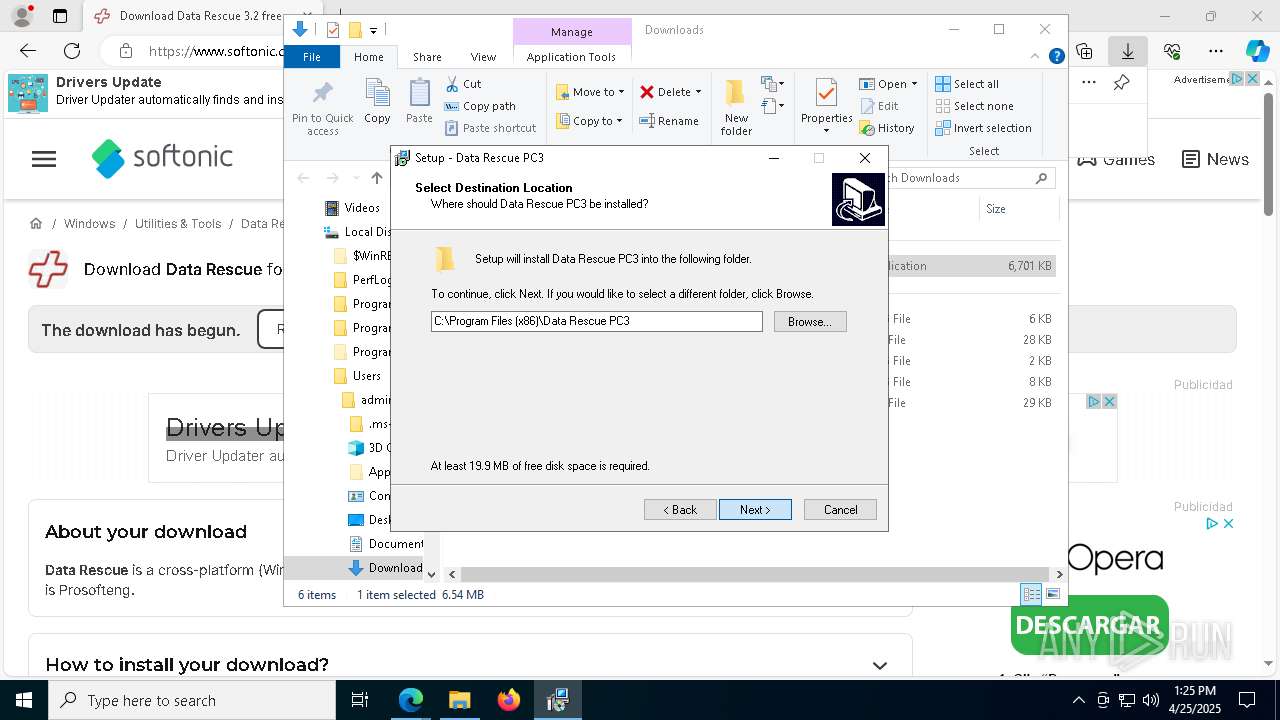Open the Delete dropdown arrow
This screenshot has width=1280, height=720.
tap(698, 92)
